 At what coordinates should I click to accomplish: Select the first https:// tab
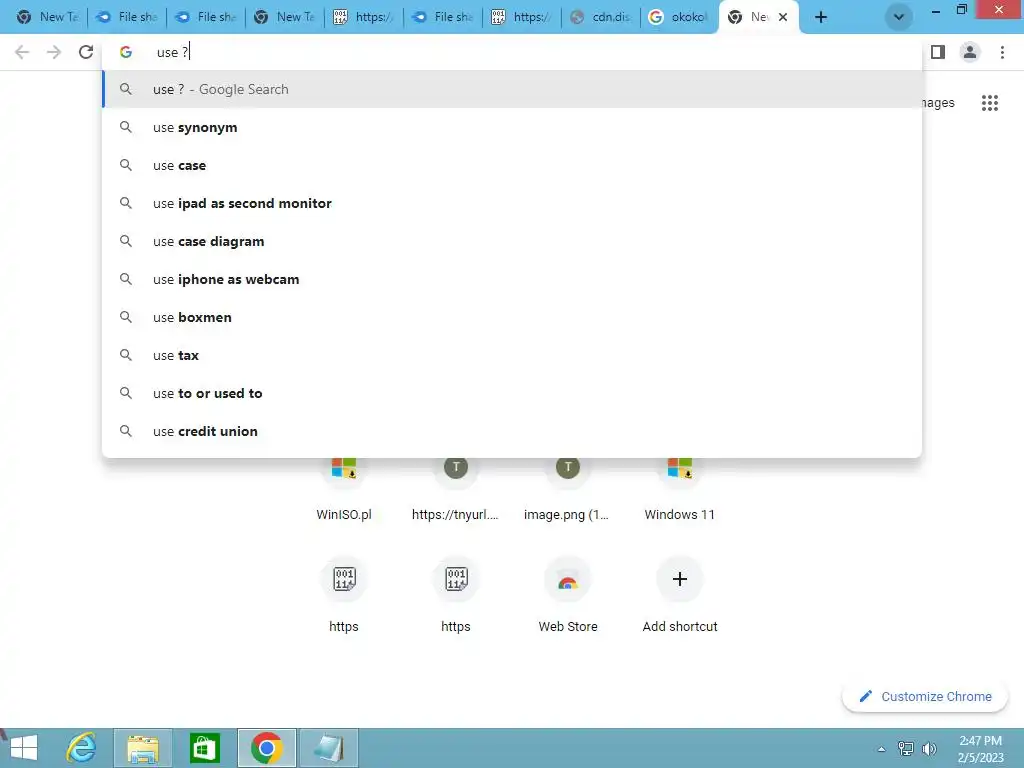tap(364, 17)
